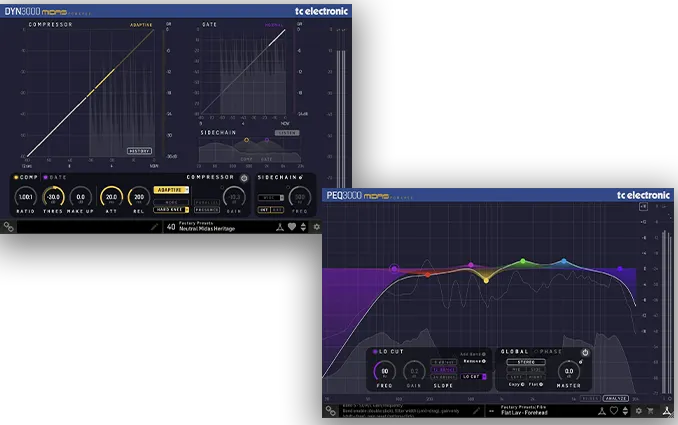Step through DYN3000 presets with arrows
Image resolution: width=678 pixels, height=425 pixels.
pos(303,227)
